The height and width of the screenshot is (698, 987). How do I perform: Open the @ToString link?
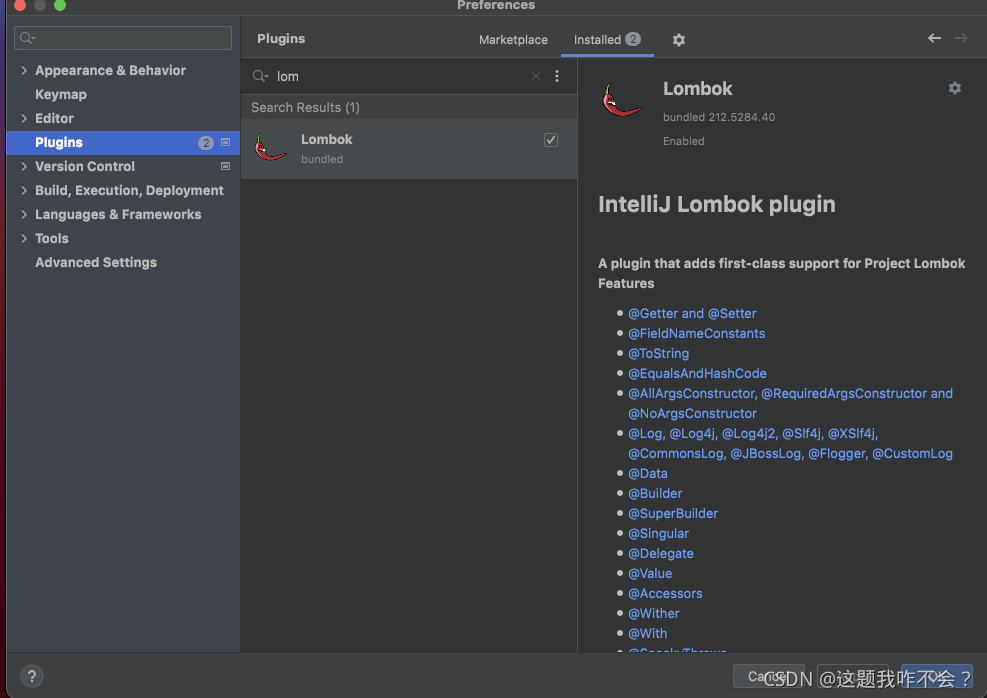pos(658,354)
